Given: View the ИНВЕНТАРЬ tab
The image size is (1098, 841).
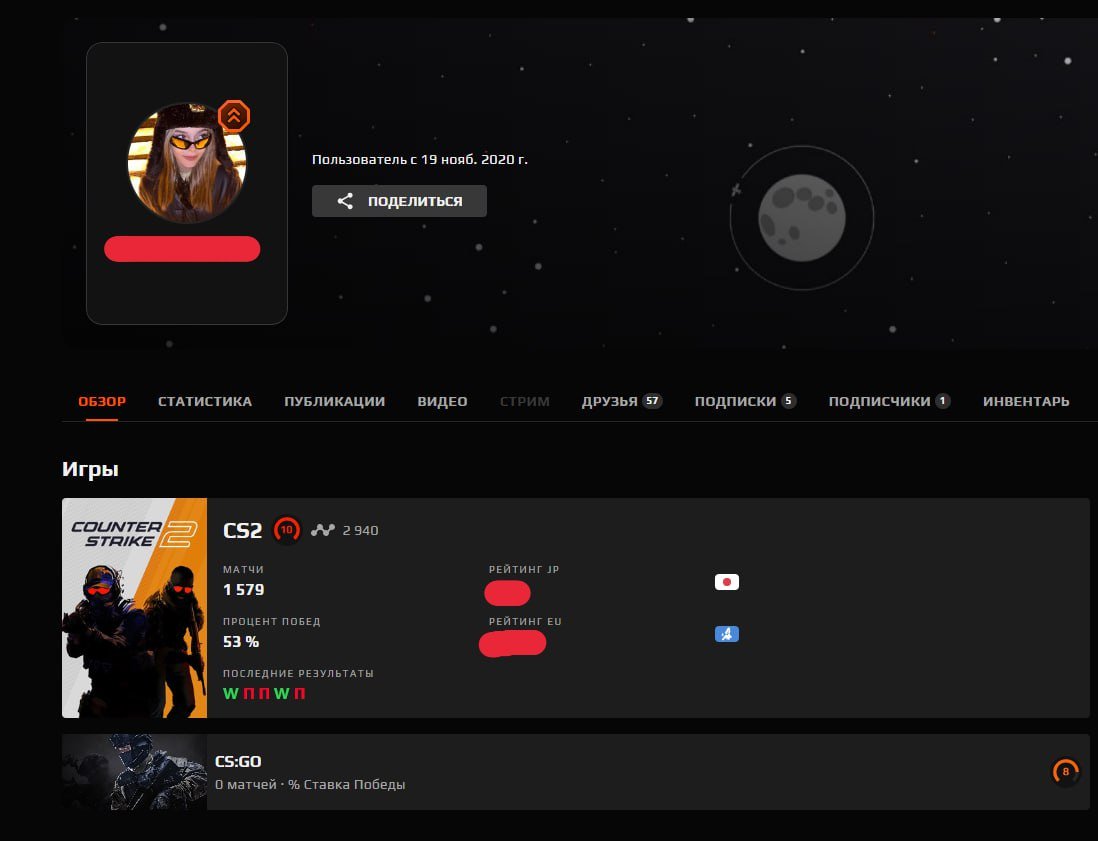Looking at the screenshot, I should [x=1026, y=401].
